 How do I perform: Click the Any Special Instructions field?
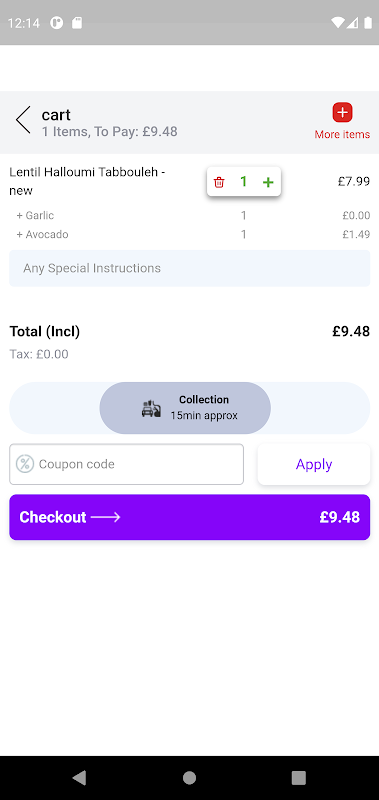point(190,268)
